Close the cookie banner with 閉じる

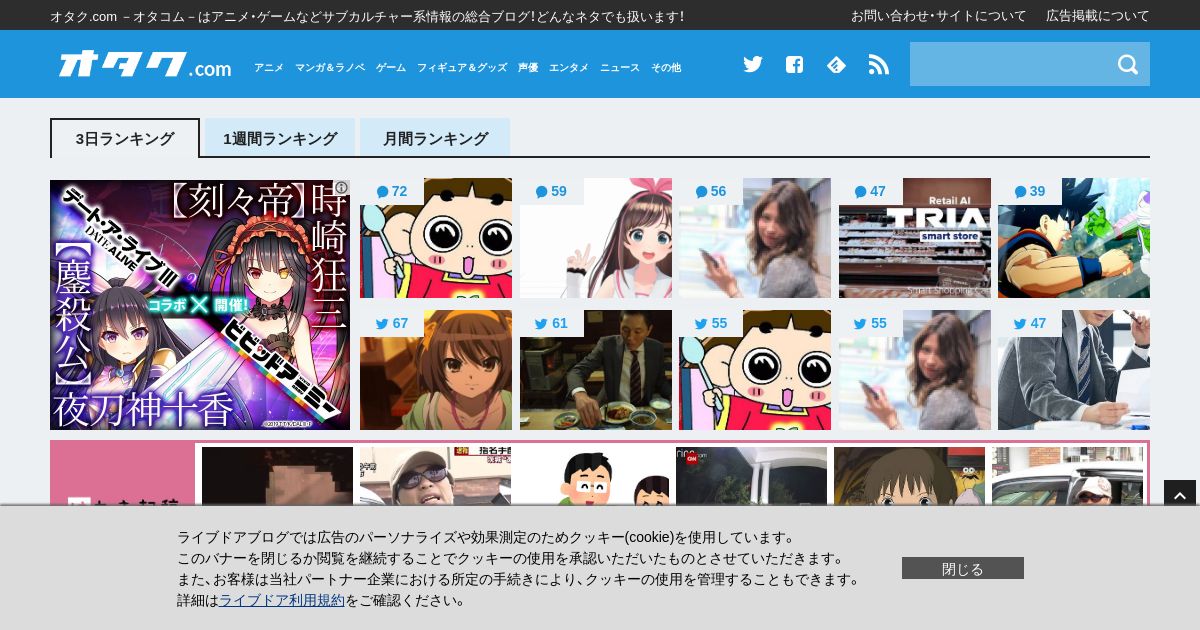(x=963, y=568)
